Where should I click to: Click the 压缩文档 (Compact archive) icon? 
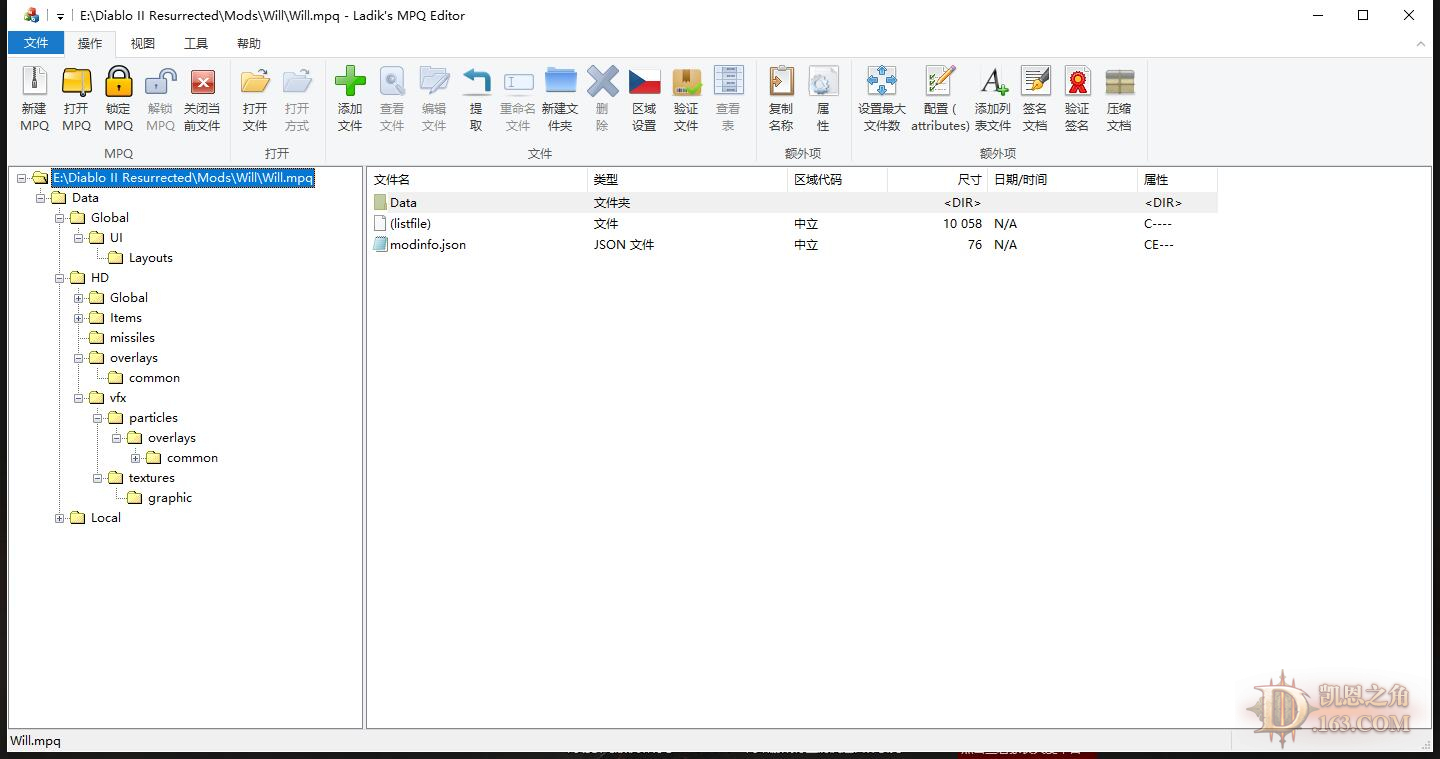click(x=1119, y=82)
